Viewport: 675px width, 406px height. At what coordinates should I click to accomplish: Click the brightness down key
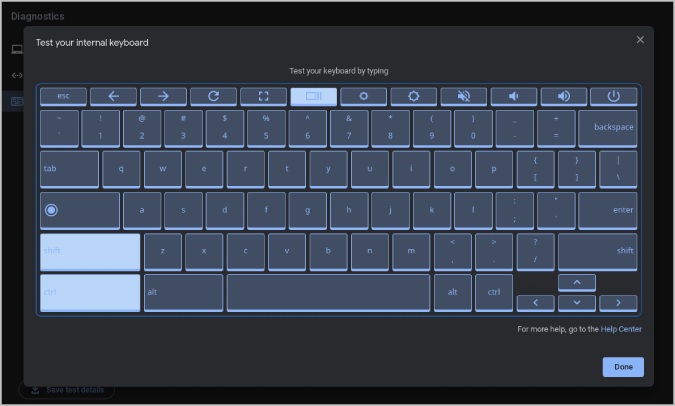pyautogui.click(x=363, y=96)
